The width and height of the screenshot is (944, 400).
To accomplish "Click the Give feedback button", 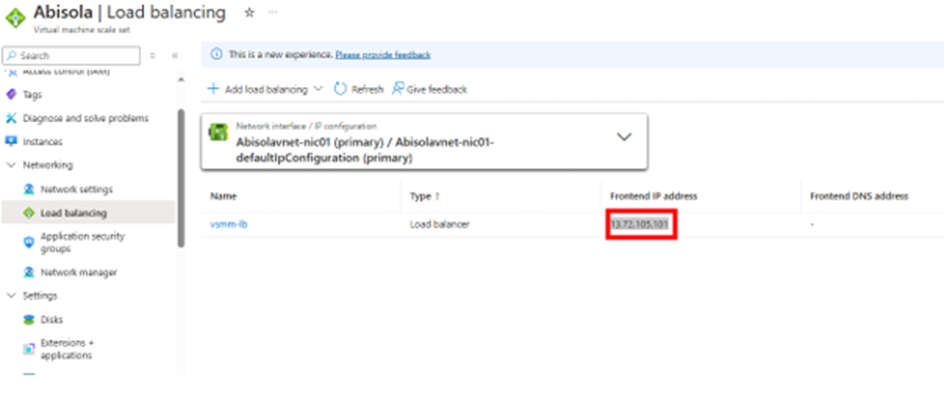I will [430, 89].
